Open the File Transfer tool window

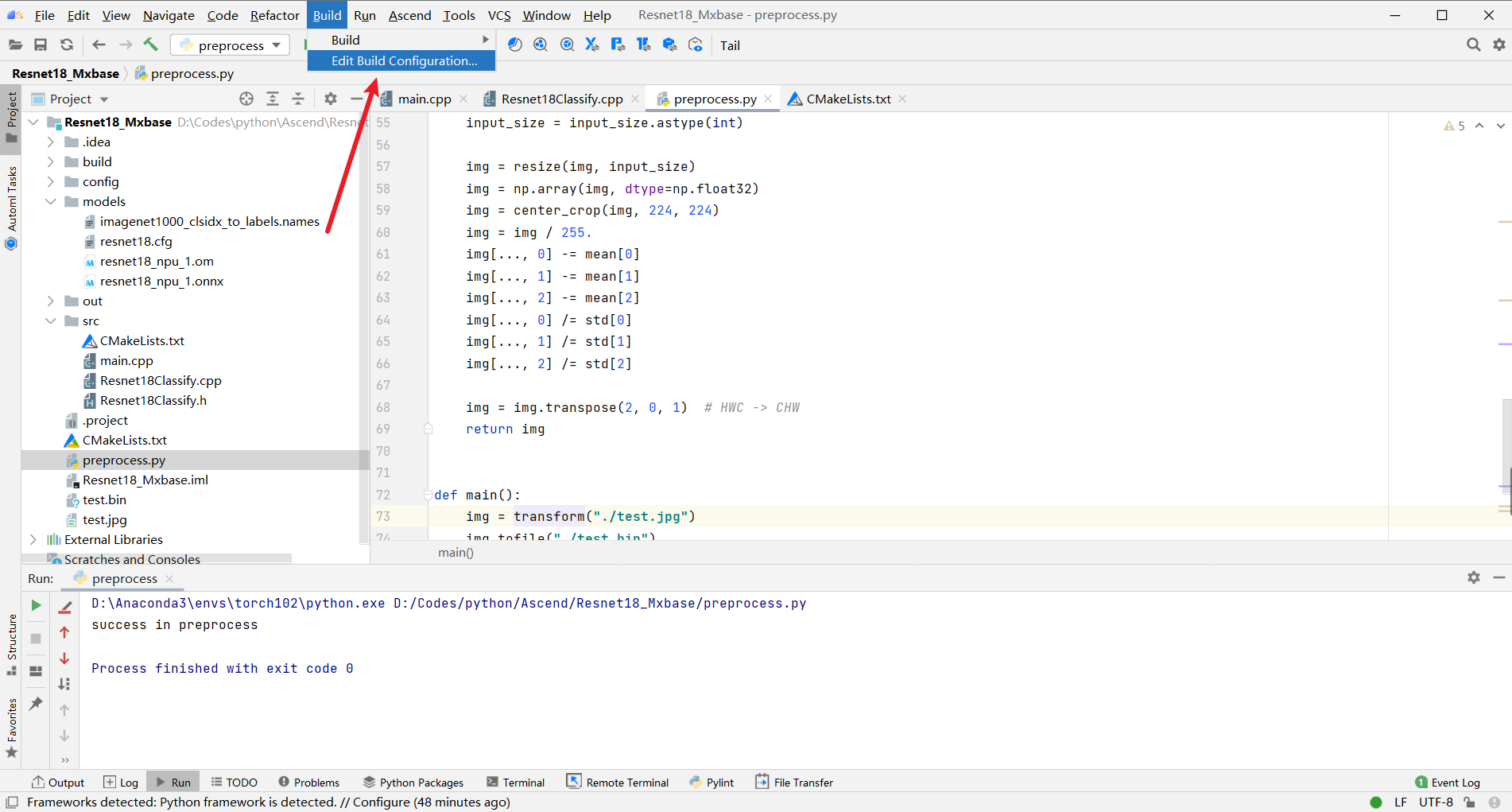(794, 783)
